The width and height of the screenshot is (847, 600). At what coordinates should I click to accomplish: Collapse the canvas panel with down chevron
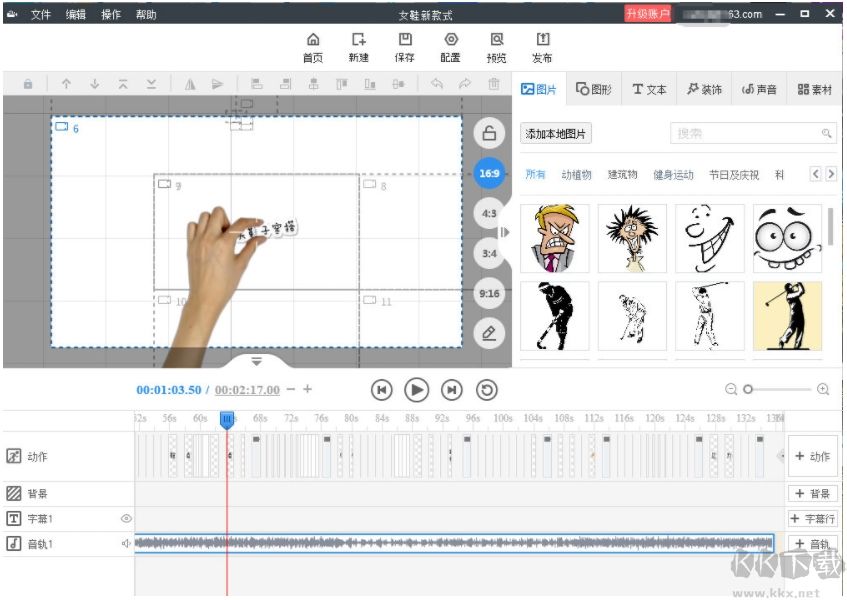pos(256,361)
